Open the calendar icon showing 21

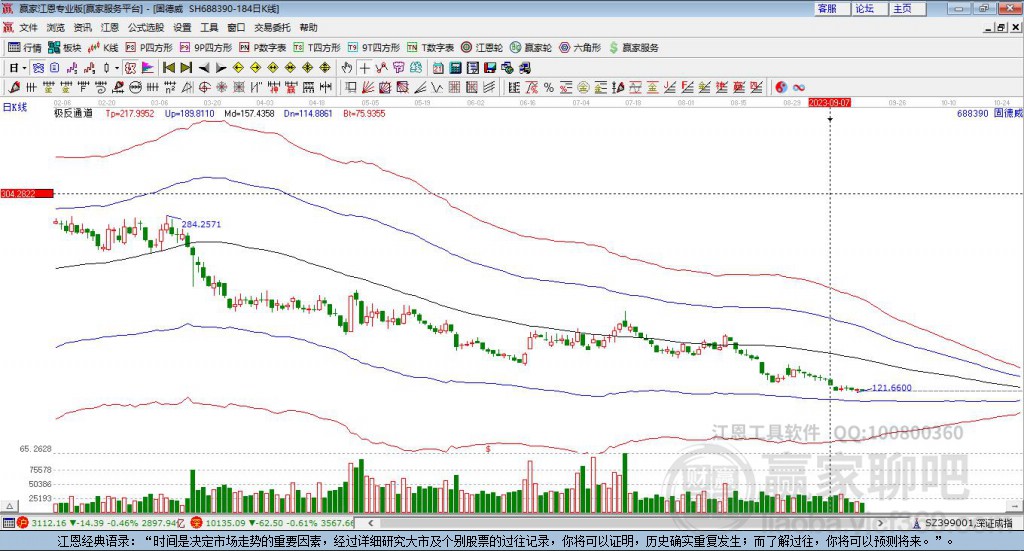point(438,68)
